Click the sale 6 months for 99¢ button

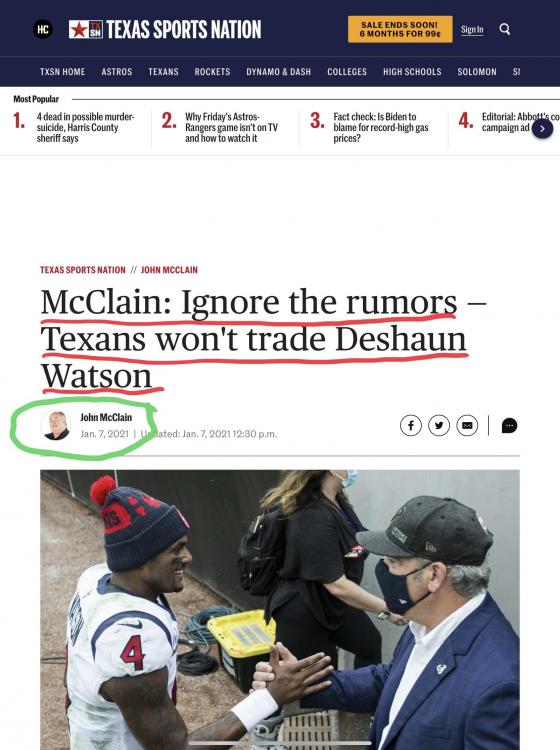[400, 29]
